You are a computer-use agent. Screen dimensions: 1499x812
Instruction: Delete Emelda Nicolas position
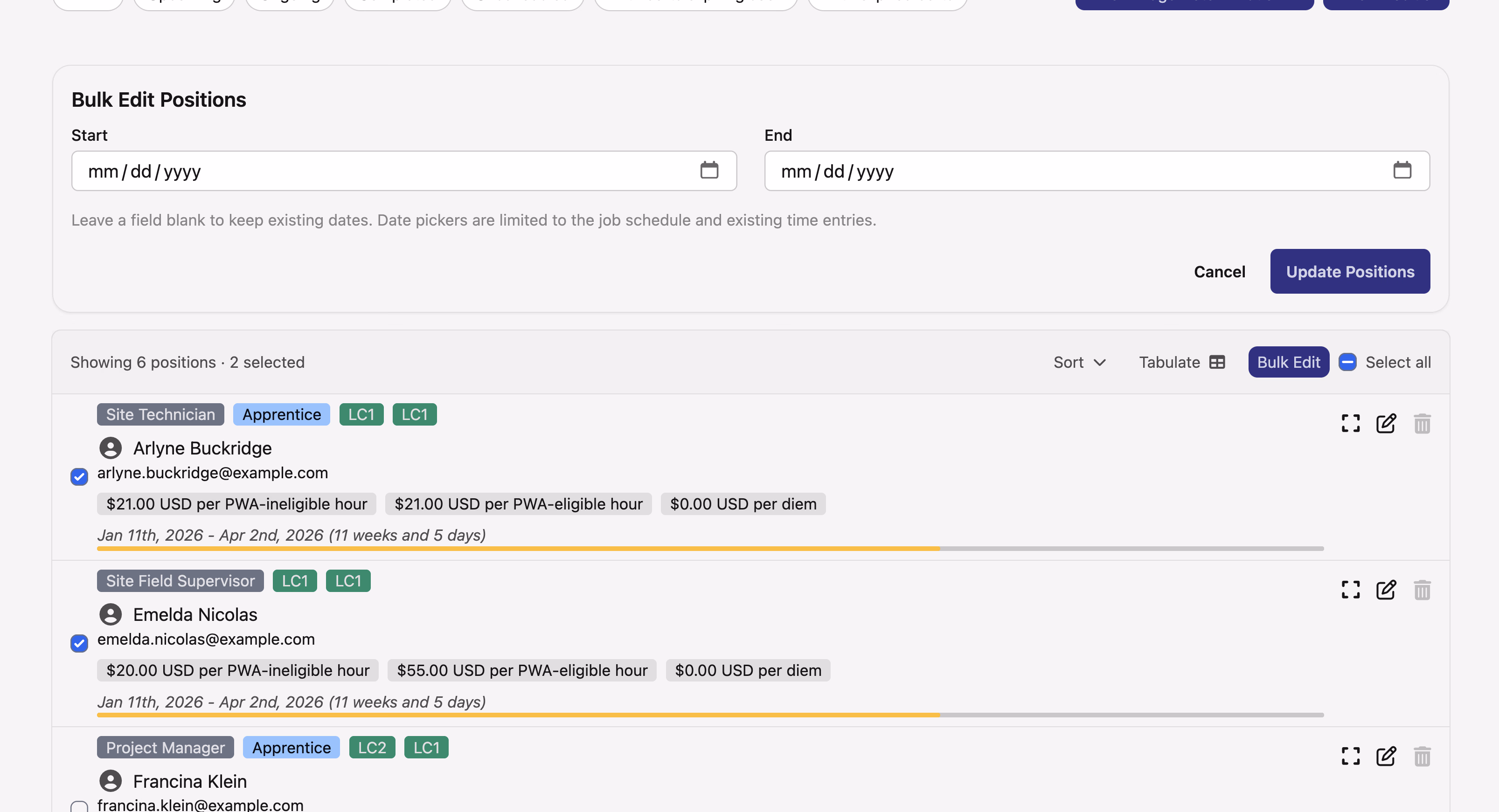click(1422, 590)
